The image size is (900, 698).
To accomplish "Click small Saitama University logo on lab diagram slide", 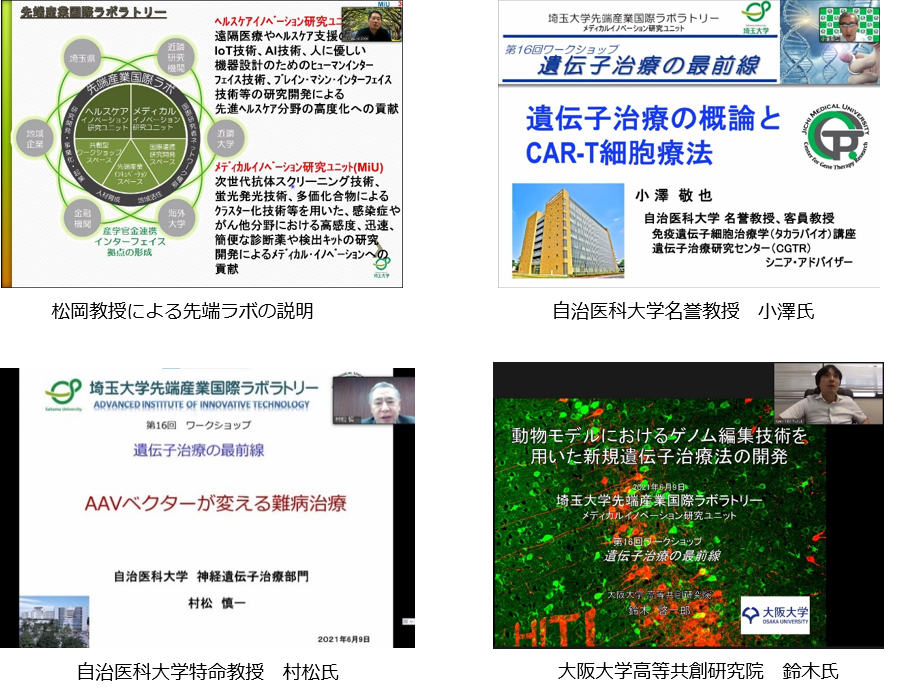I will [381, 267].
